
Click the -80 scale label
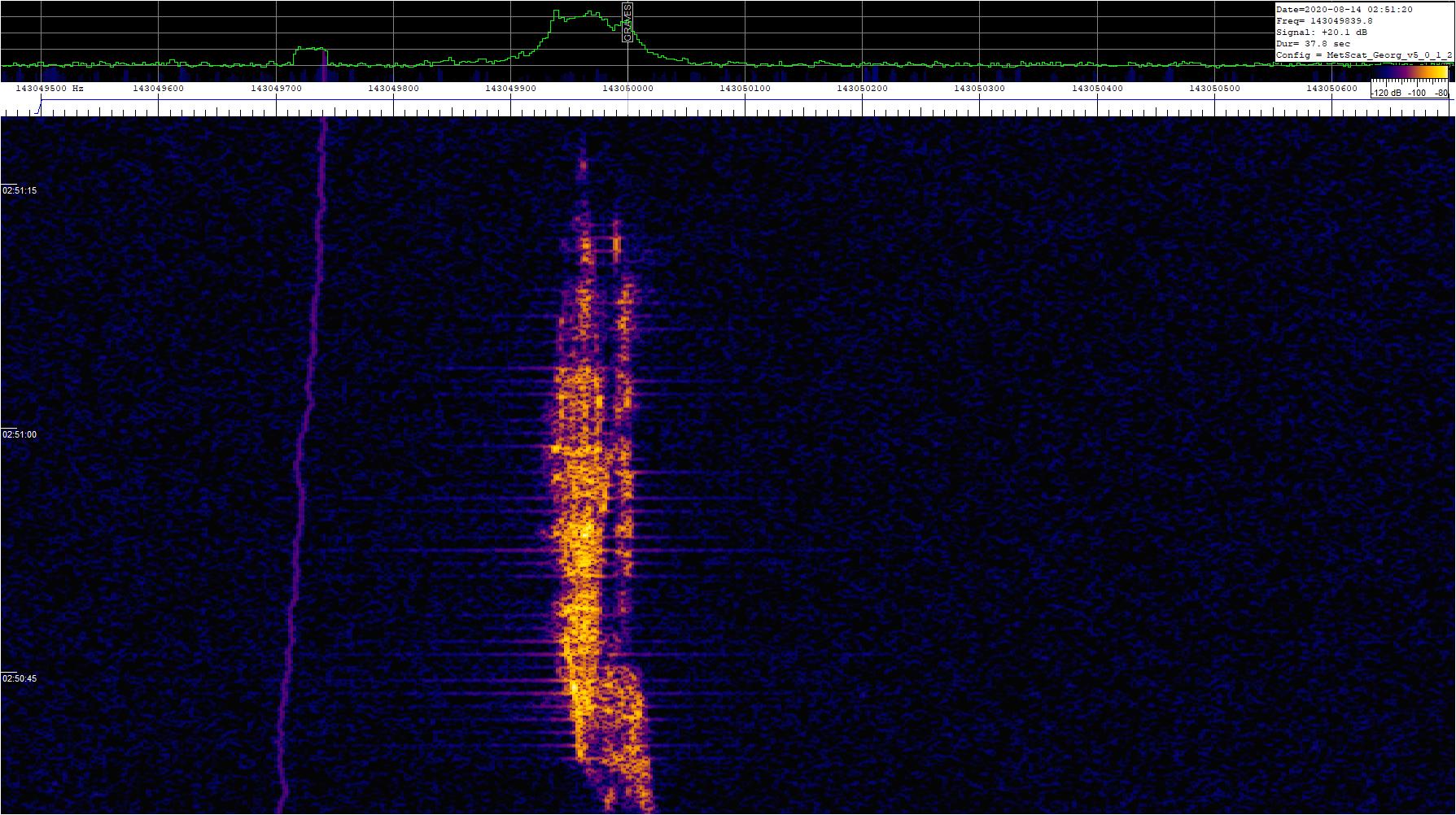click(1441, 94)
